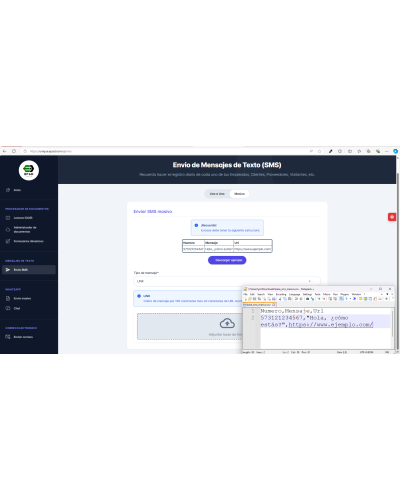This screenshot has height=500, width=400.
Task: Click the Enviar correos mail icon
Action: 8,337
